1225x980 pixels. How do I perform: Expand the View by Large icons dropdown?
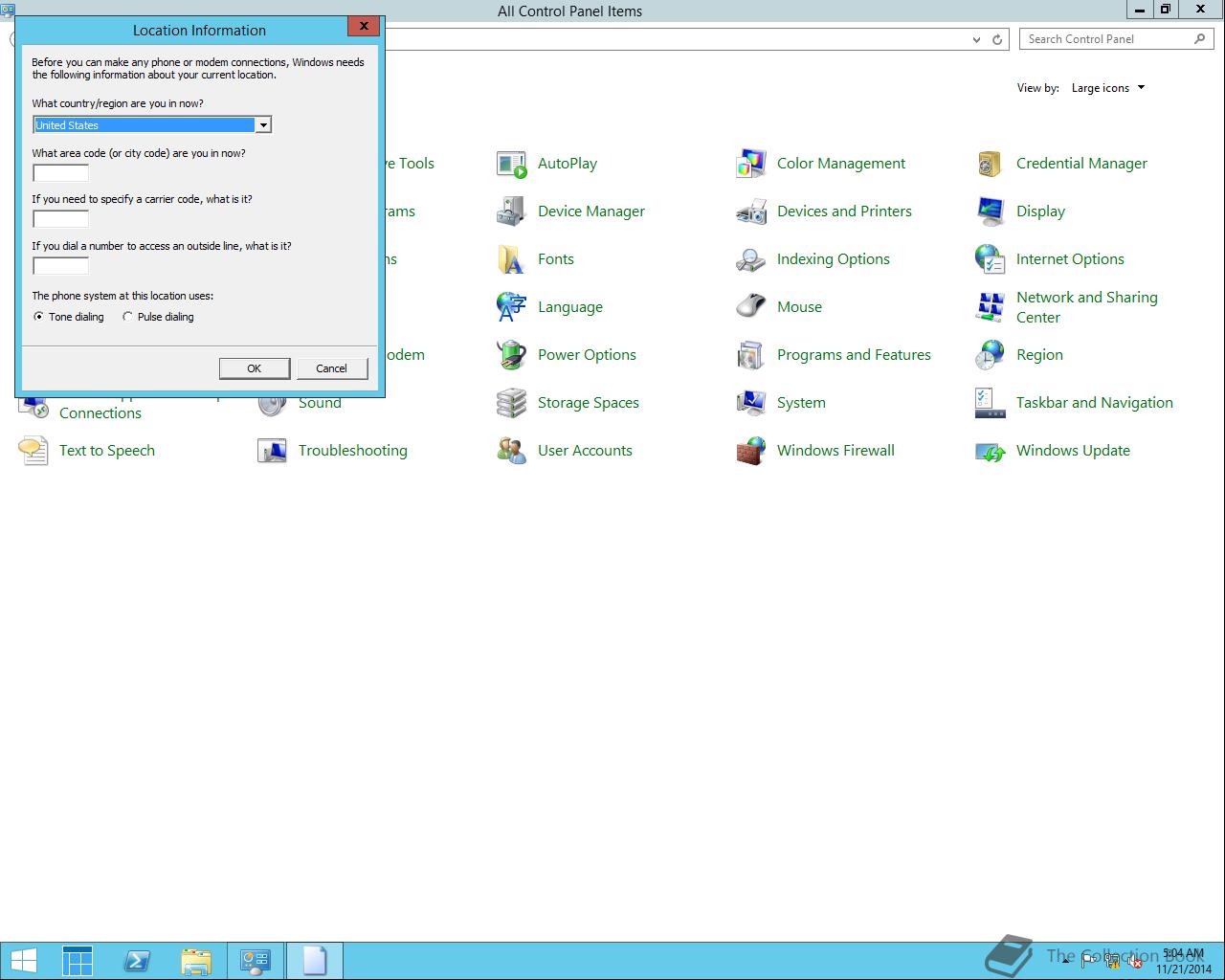coord(1108,88)
